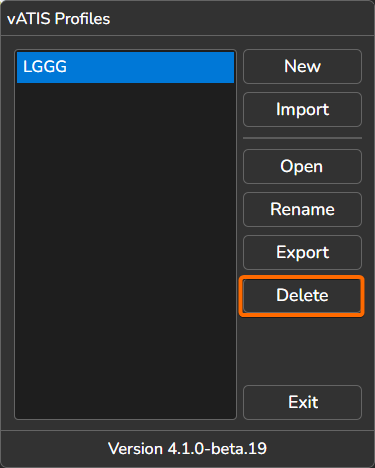Click the vATIS Profiles title text

tap(59, 19)
